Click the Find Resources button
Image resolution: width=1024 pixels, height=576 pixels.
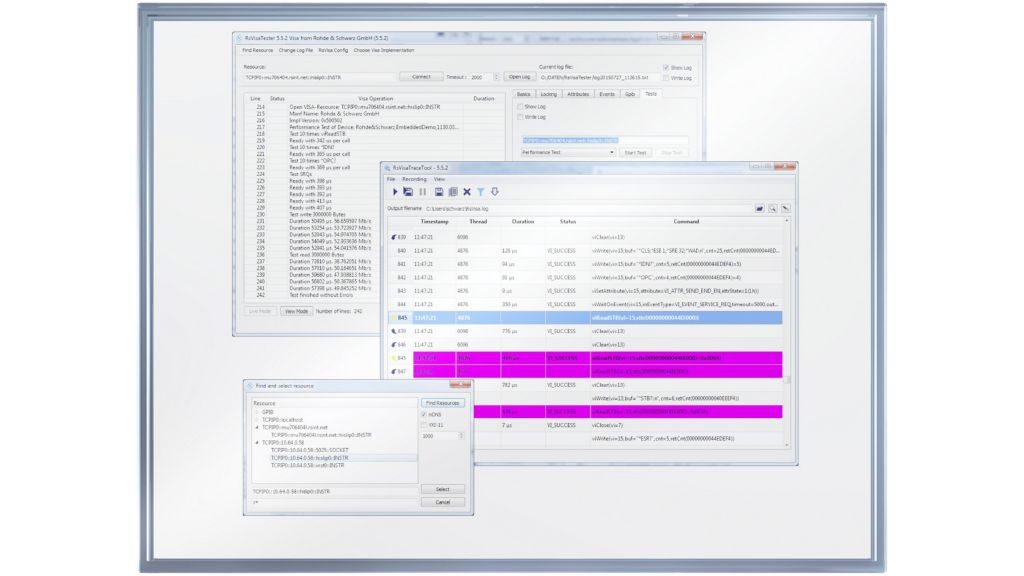441,403
